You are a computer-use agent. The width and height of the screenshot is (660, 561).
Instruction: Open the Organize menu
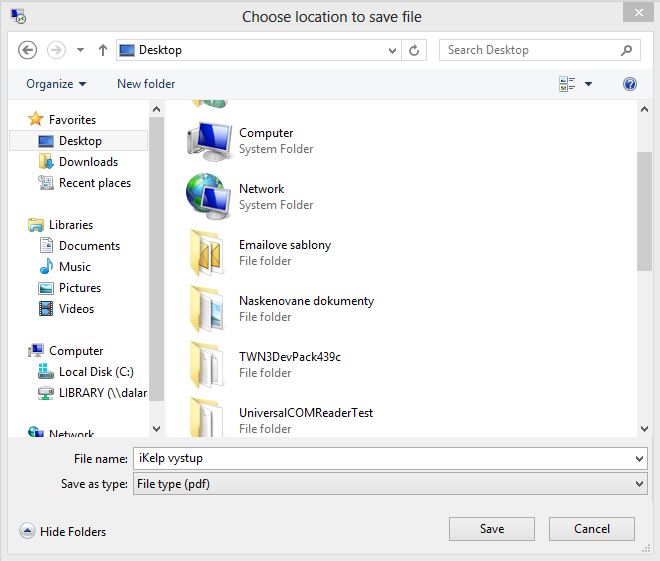(56, 84)
